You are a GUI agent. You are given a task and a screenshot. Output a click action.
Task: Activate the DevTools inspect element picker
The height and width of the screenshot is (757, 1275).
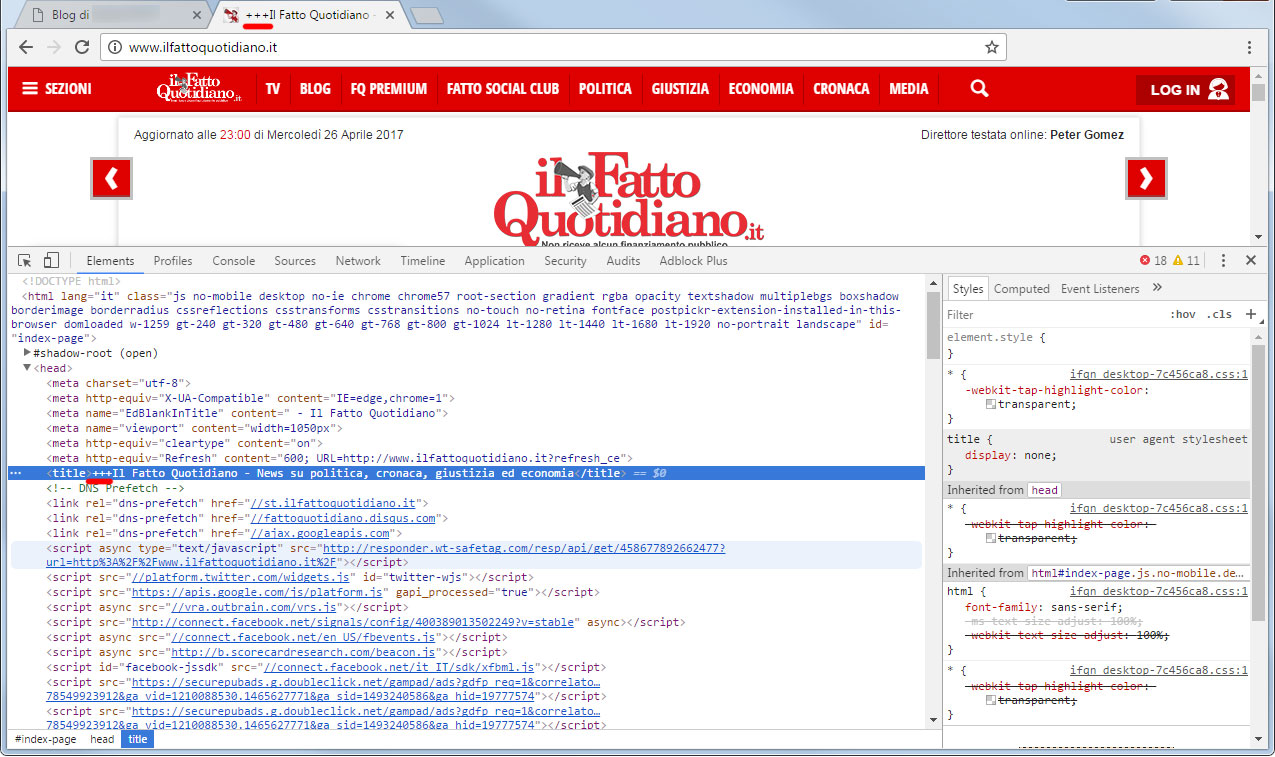[26, 261]
